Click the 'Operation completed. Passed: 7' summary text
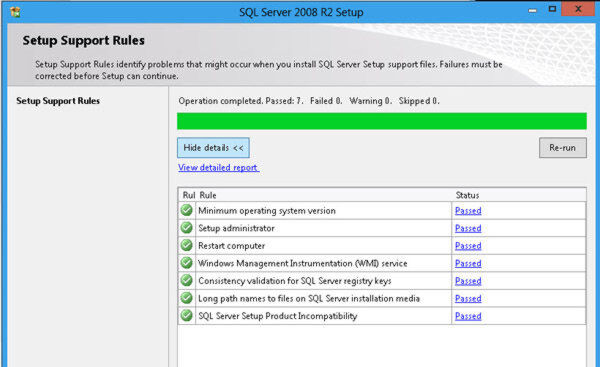This screenshot has width=600, height=367. point(309,101)
